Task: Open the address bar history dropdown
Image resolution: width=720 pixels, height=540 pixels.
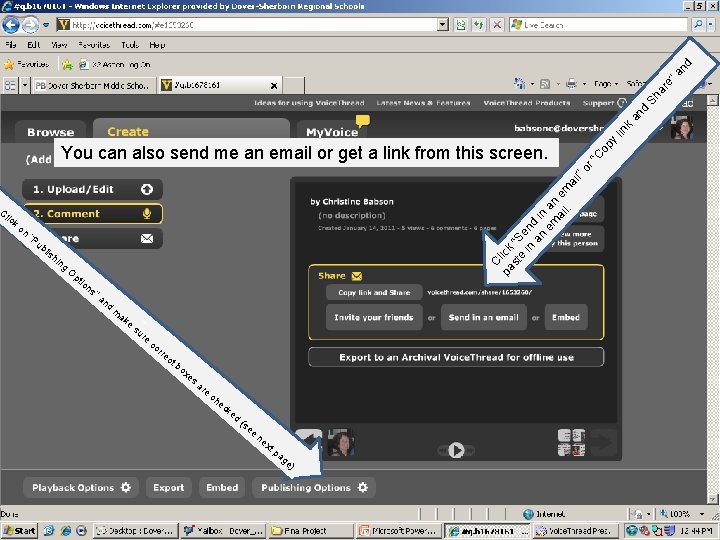Action: point(443,25)
